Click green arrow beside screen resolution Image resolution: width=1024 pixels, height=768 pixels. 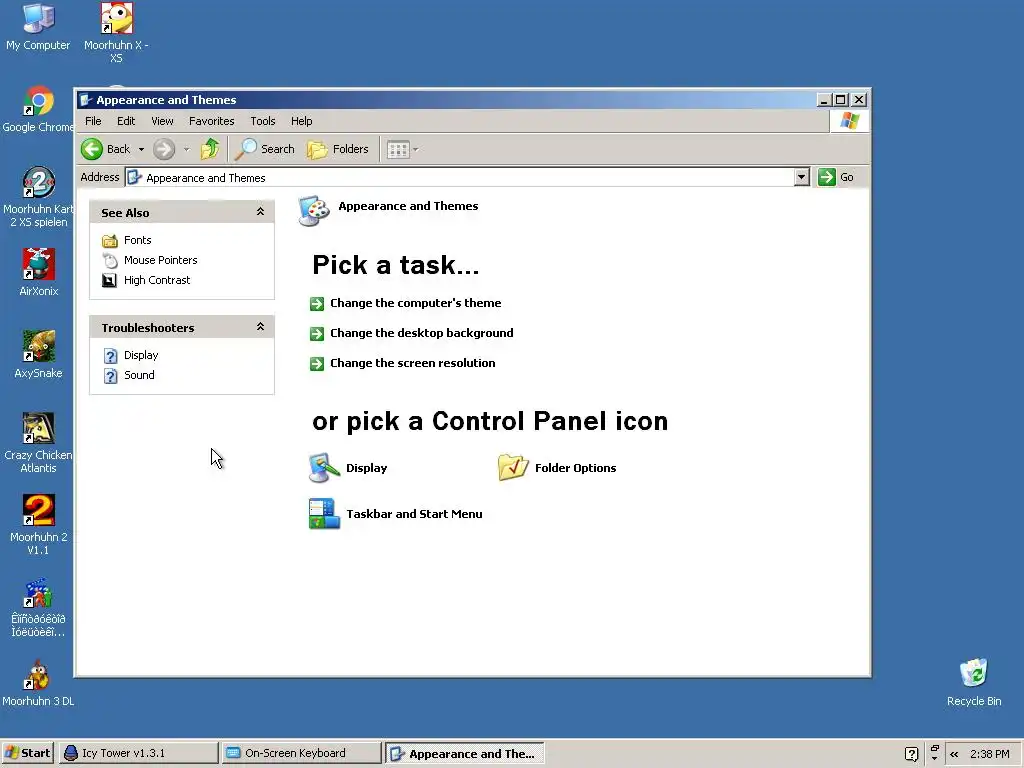pyautogui.click(x=317, y=364)
